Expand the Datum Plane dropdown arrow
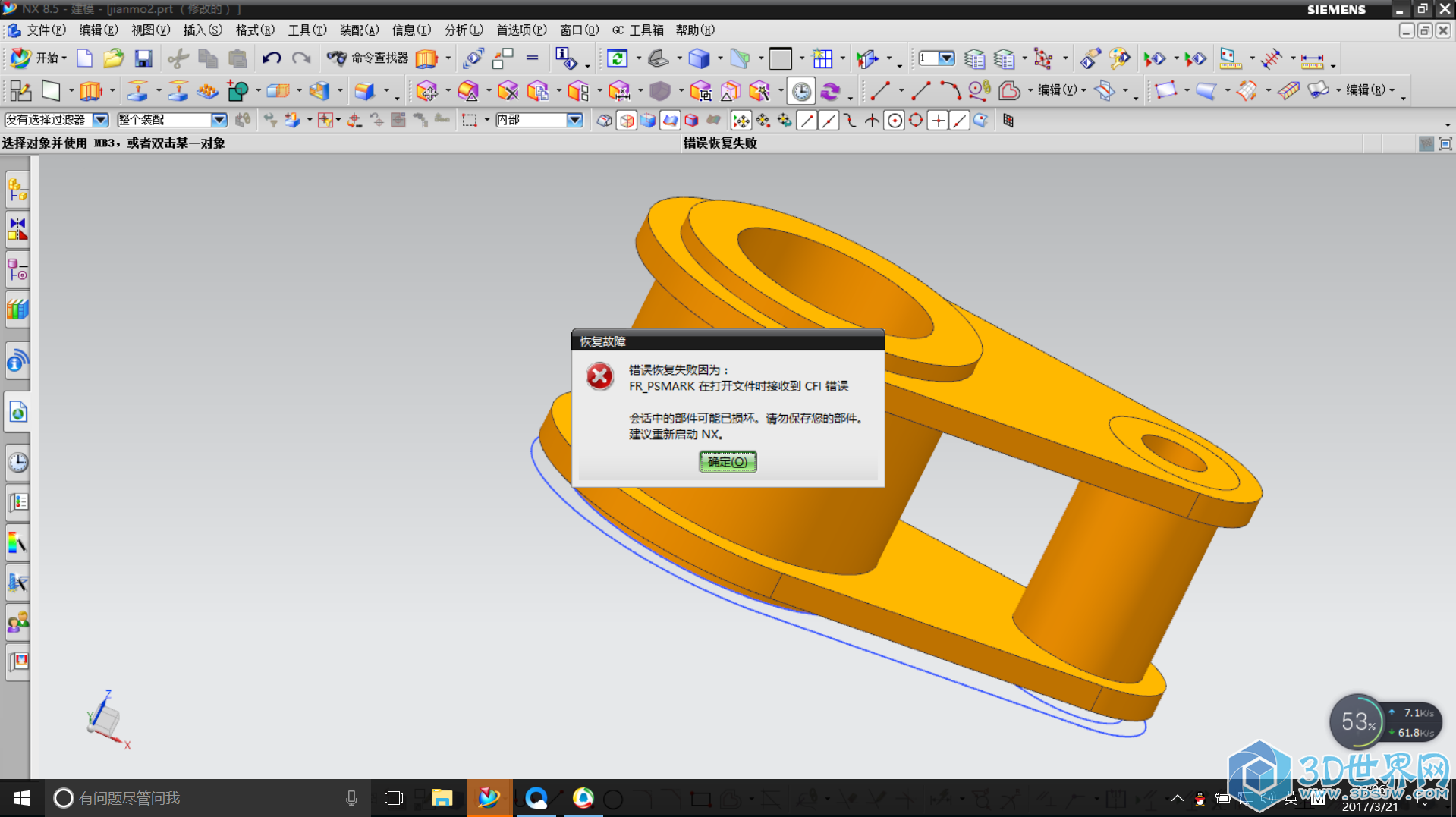Viewport: 1456px width, 817px height. 71,91
